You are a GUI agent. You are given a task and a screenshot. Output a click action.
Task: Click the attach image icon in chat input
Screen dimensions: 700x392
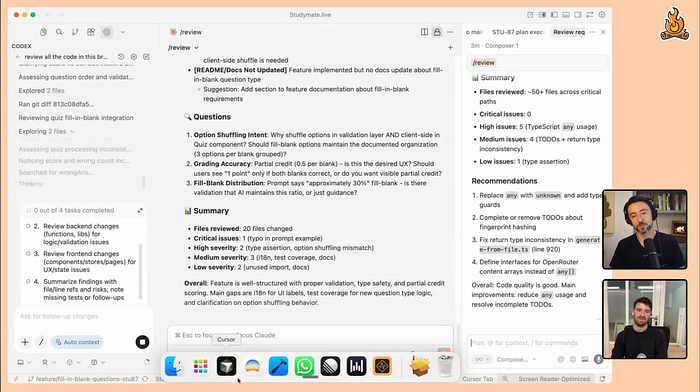[585, 359]
